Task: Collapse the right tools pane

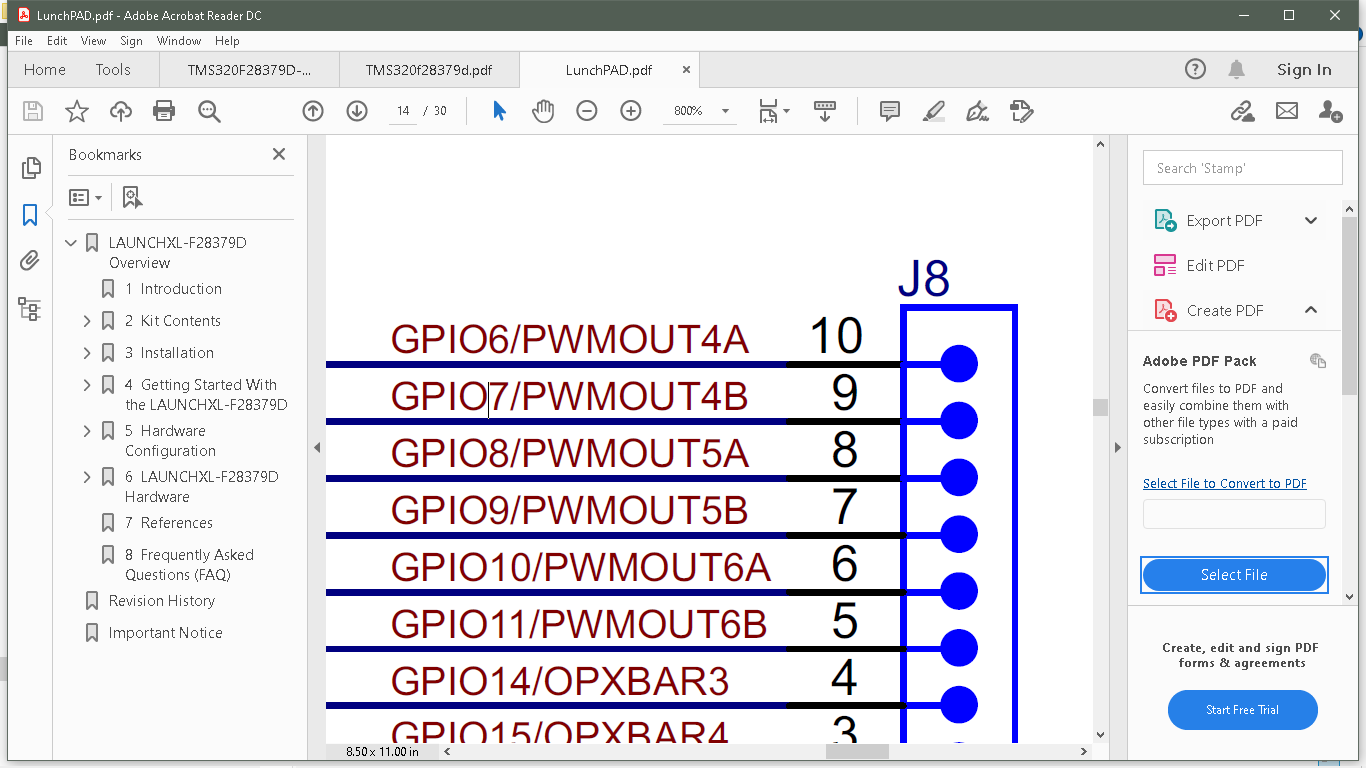Action: click(x=1118, y=447)
